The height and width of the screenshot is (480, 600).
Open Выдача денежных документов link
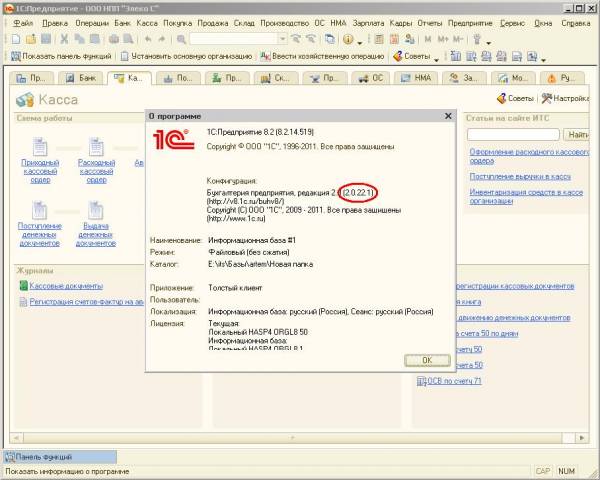coord(96,234)
